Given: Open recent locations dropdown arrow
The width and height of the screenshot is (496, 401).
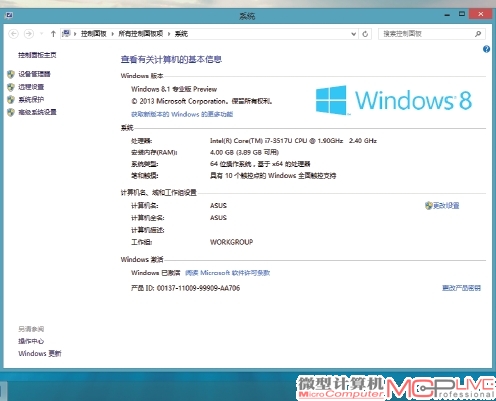Looking at the screenshot, I should (x=41, y=34).
